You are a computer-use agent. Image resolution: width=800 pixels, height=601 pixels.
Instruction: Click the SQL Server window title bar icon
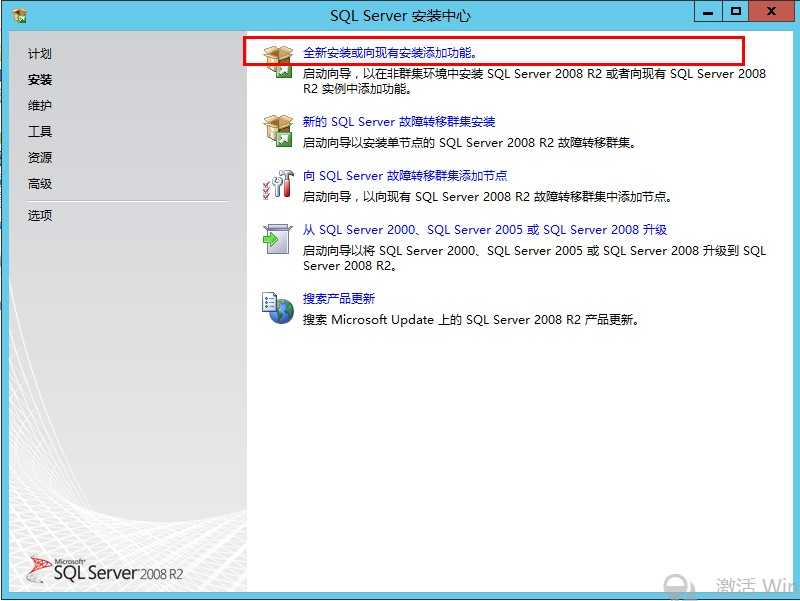click(20, 16)
